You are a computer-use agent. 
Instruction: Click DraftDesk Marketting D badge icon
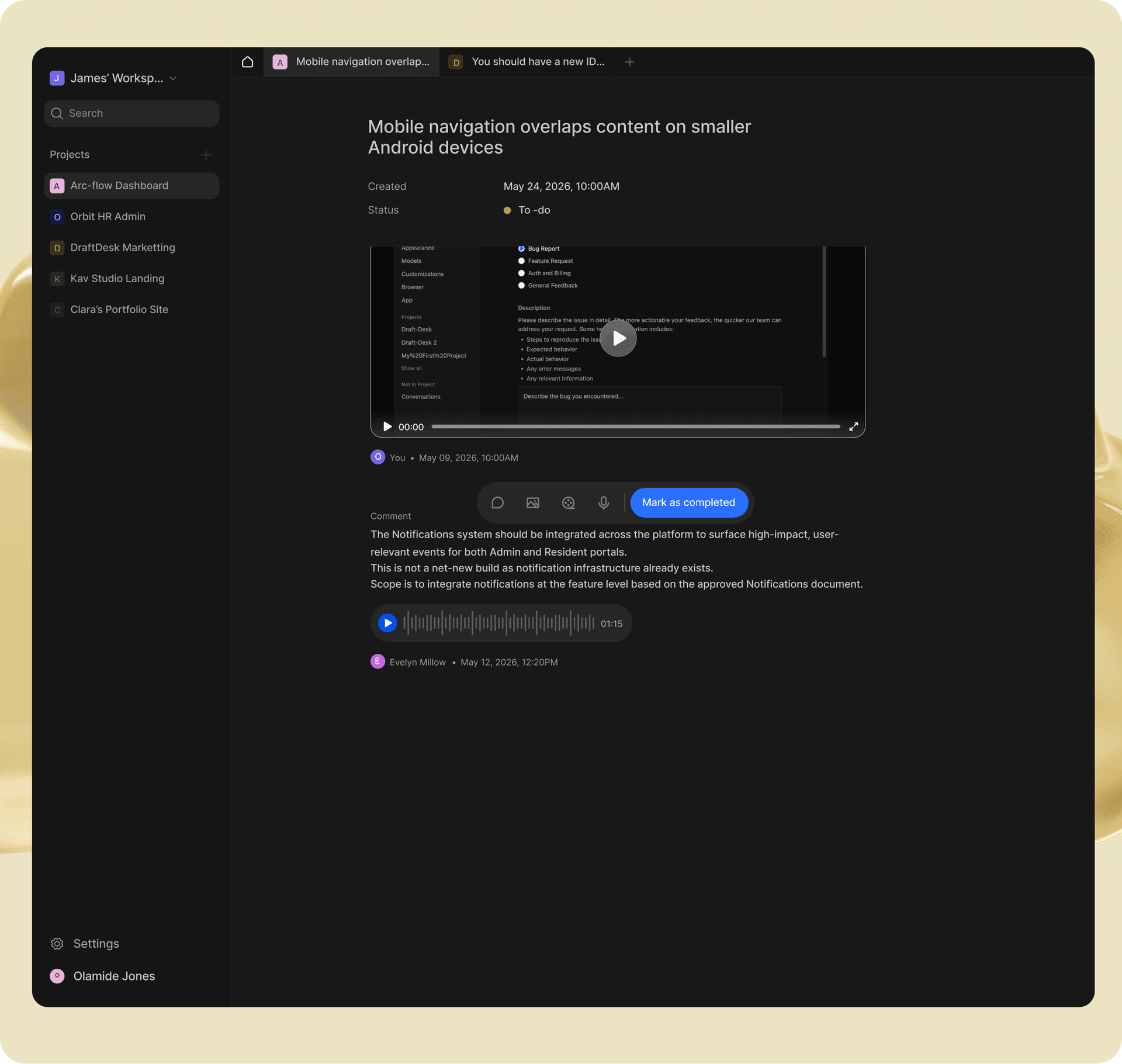(57, 248)
